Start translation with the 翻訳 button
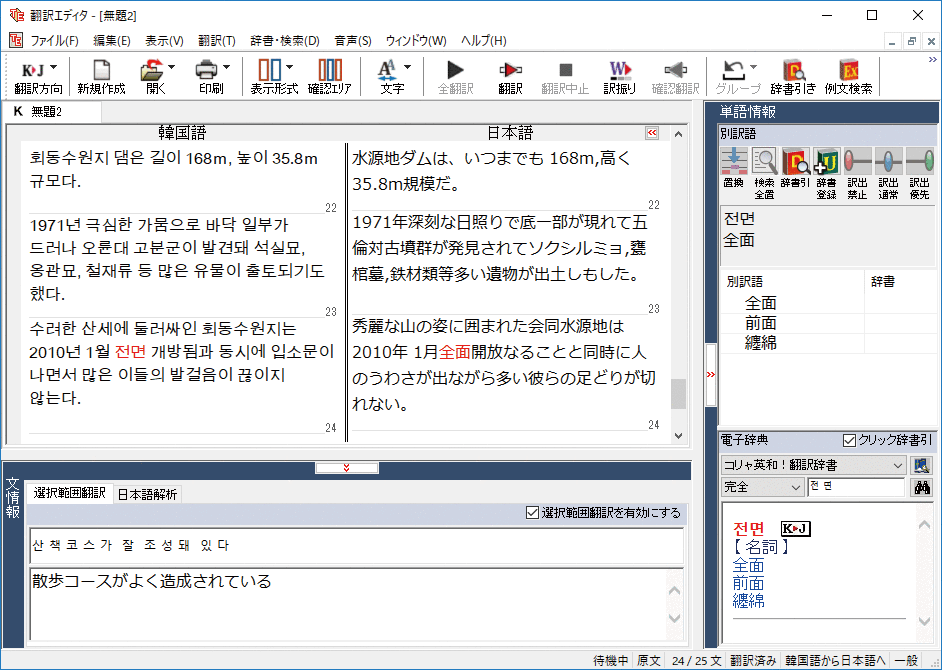The image size is (942, 670). (x=510, y=76)
